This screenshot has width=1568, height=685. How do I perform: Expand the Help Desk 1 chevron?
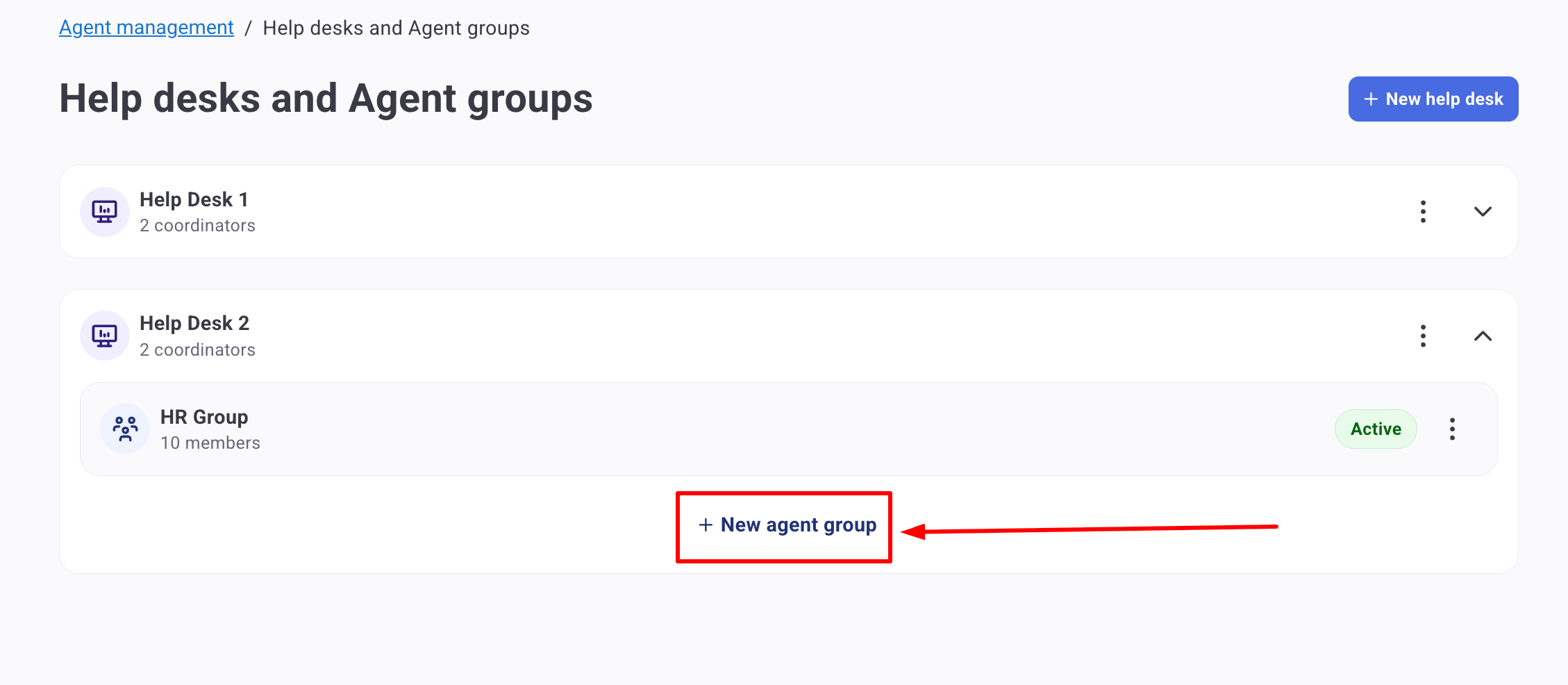pos(1483,212)
